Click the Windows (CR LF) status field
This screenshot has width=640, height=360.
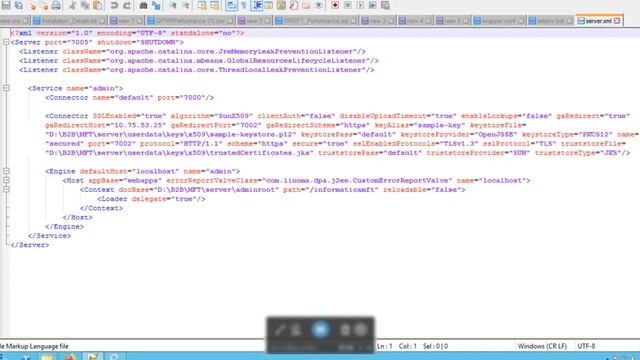[542, 346]
